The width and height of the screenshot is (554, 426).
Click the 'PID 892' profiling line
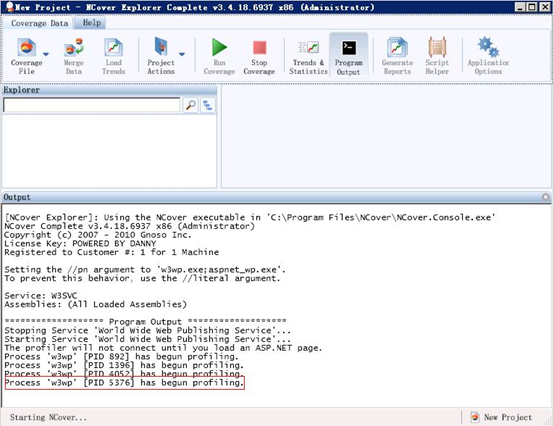click(x=122, y=356)
